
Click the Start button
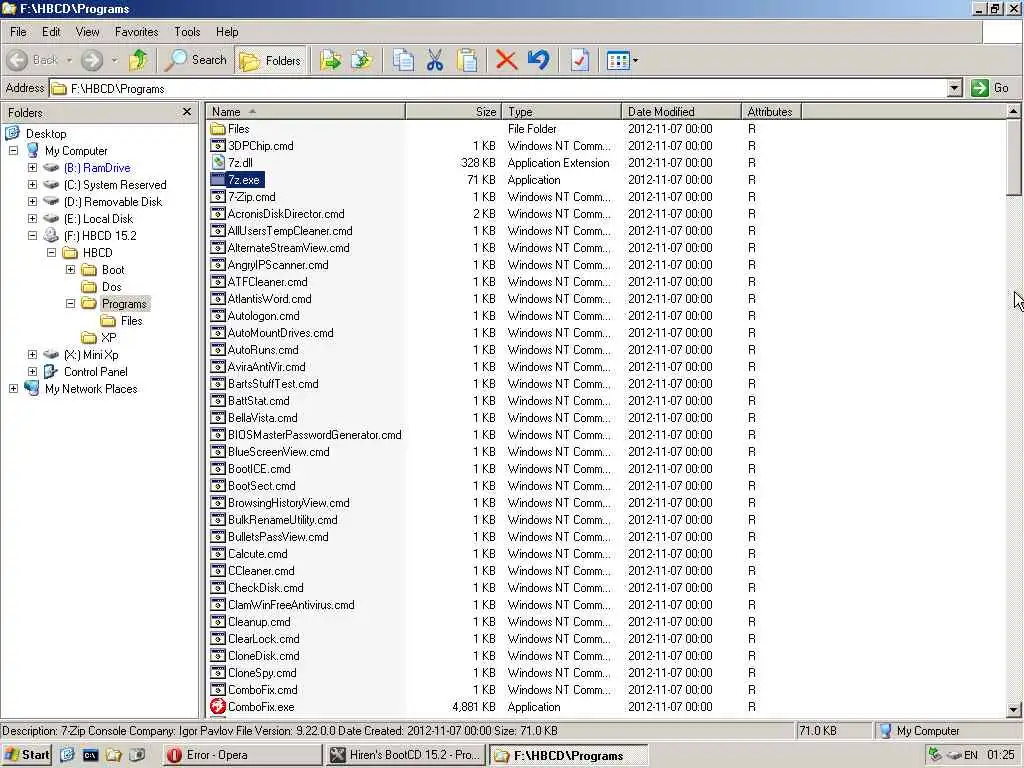27,755
